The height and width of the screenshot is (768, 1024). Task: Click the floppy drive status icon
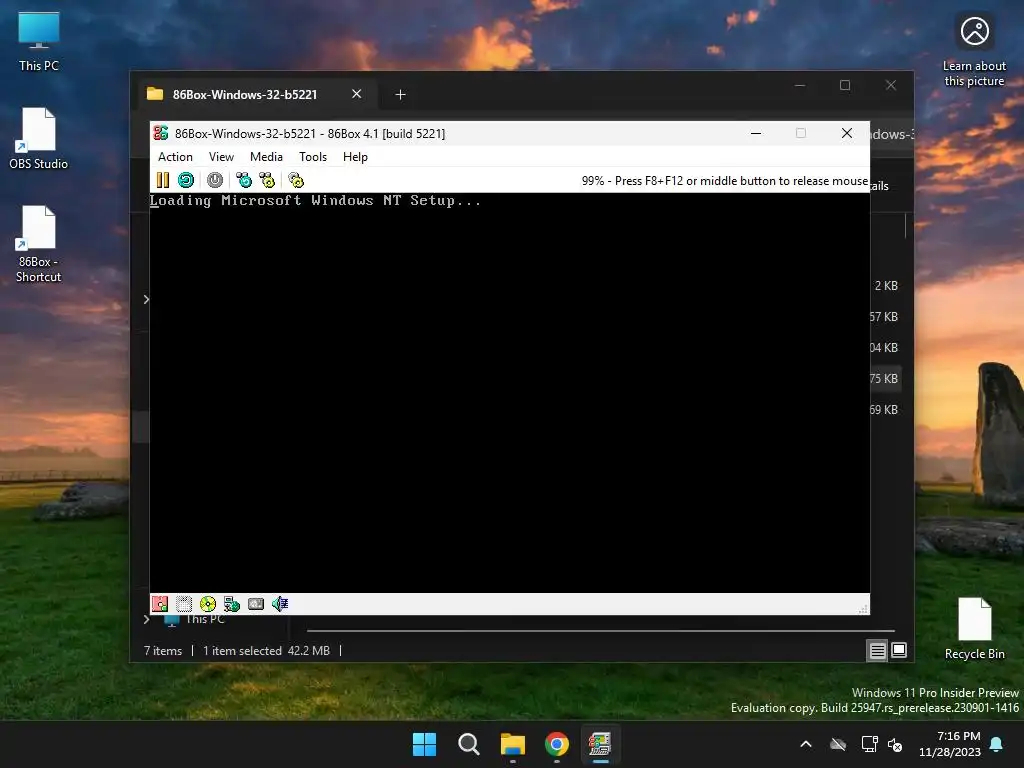coord(160,604)
